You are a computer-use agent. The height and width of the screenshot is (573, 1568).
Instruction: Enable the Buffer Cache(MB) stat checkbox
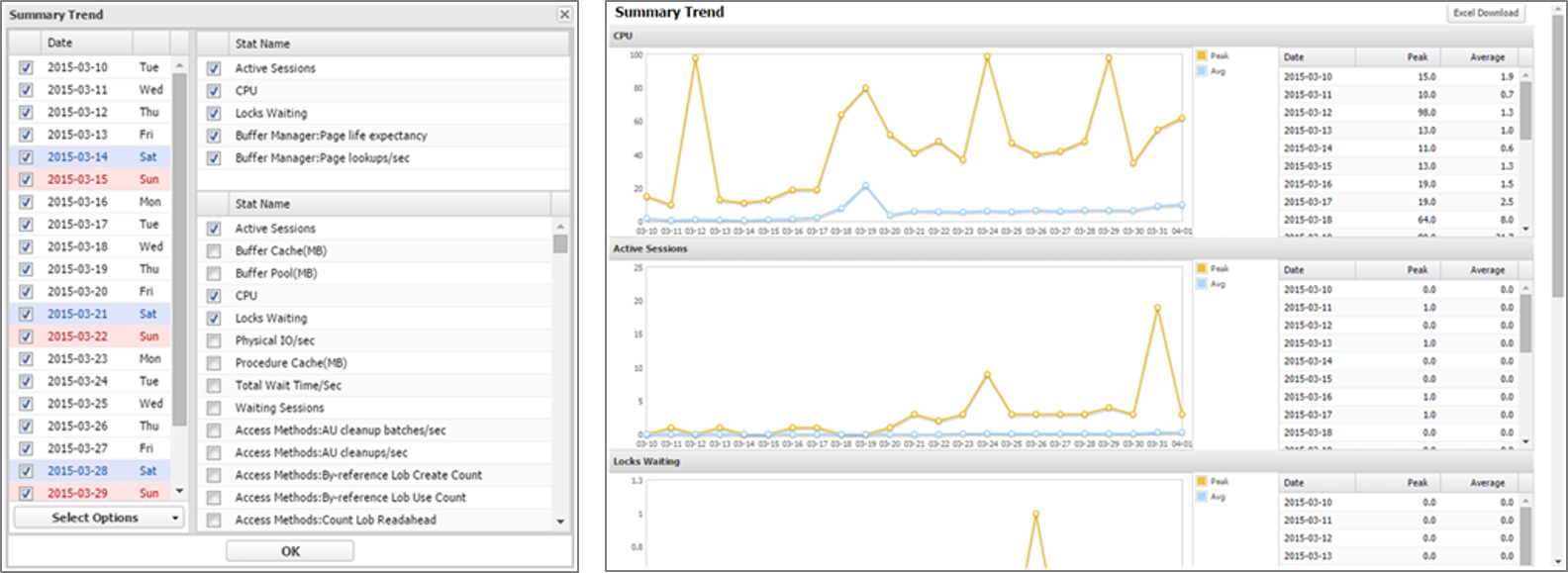click(x=214, y=251)
